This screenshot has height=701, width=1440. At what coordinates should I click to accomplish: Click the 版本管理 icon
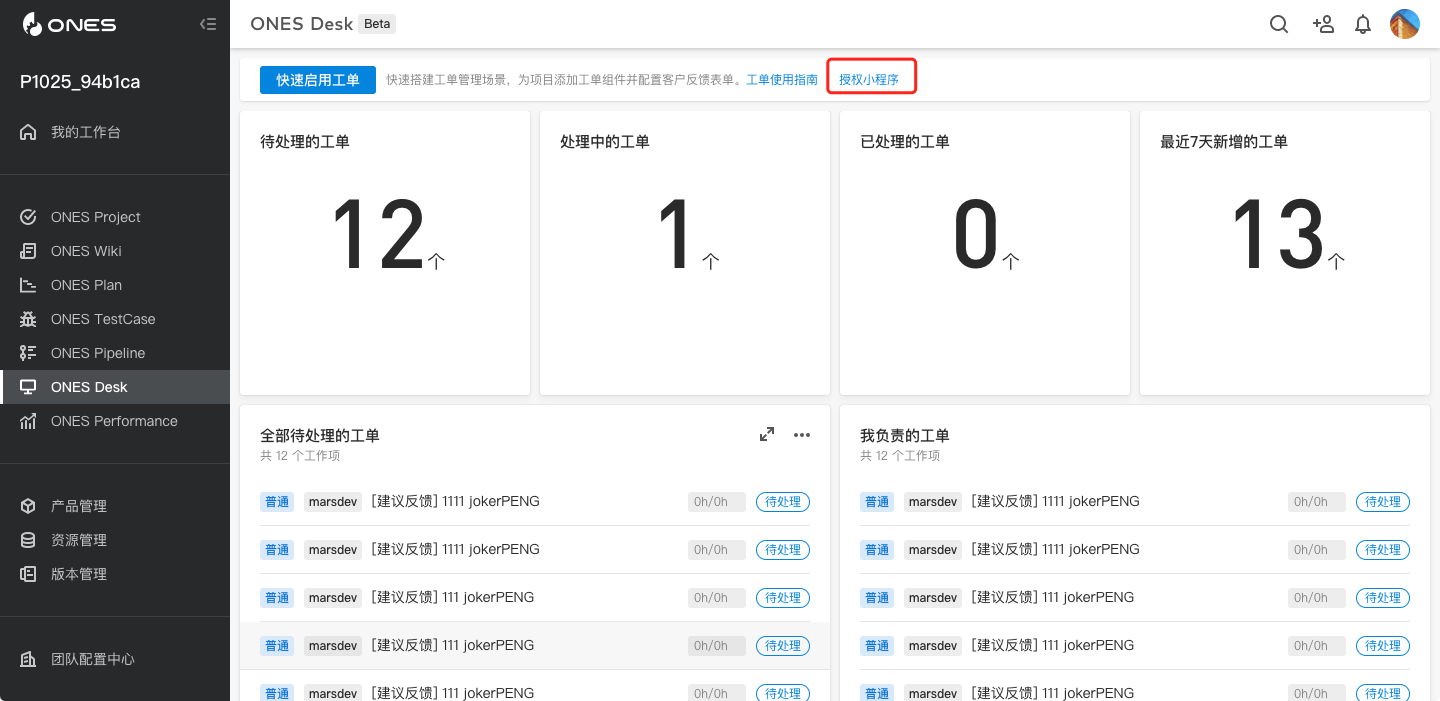pyautogui.click(x=28, y=574)
